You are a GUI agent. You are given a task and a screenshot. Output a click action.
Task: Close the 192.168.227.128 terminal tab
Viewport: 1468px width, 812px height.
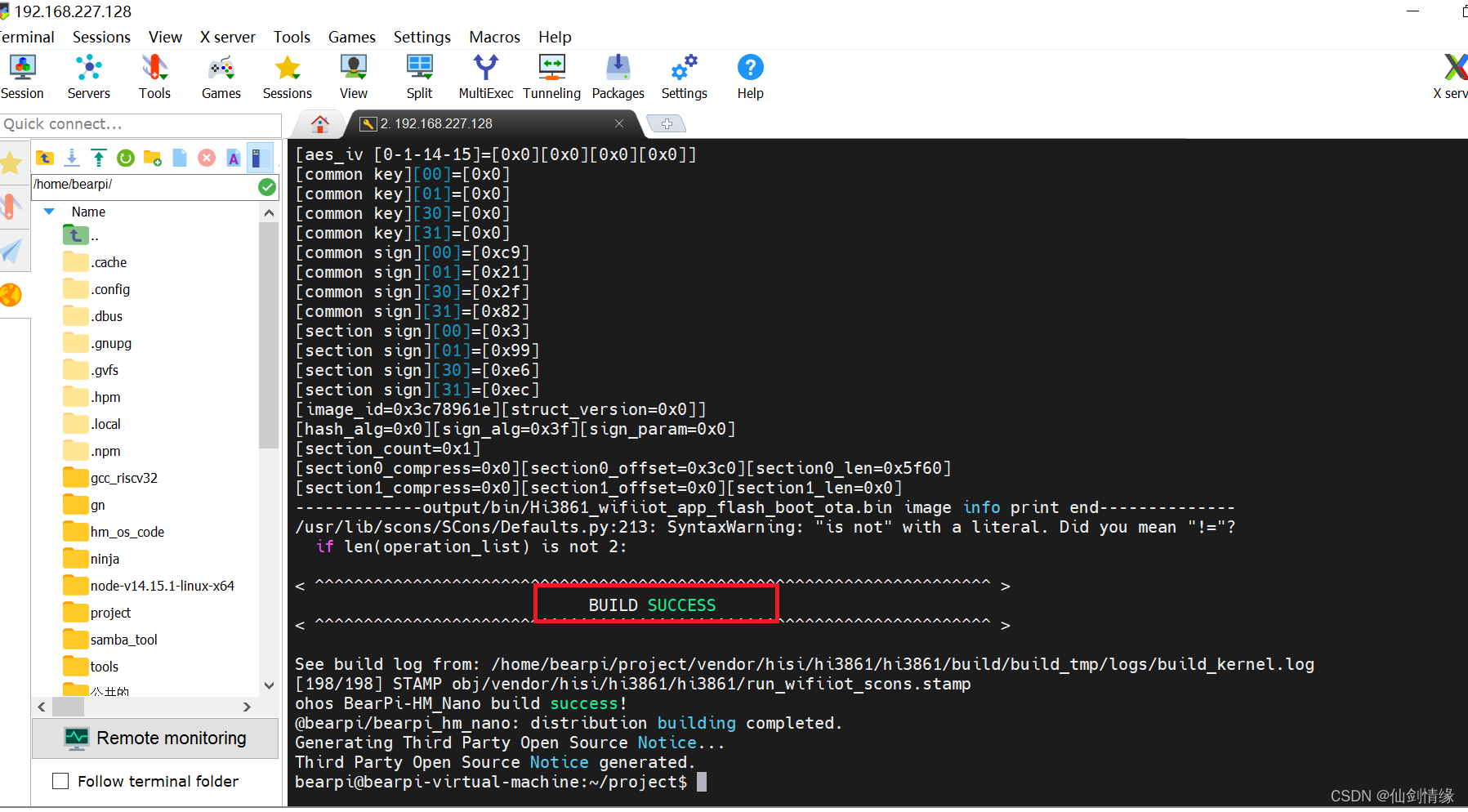619,123
